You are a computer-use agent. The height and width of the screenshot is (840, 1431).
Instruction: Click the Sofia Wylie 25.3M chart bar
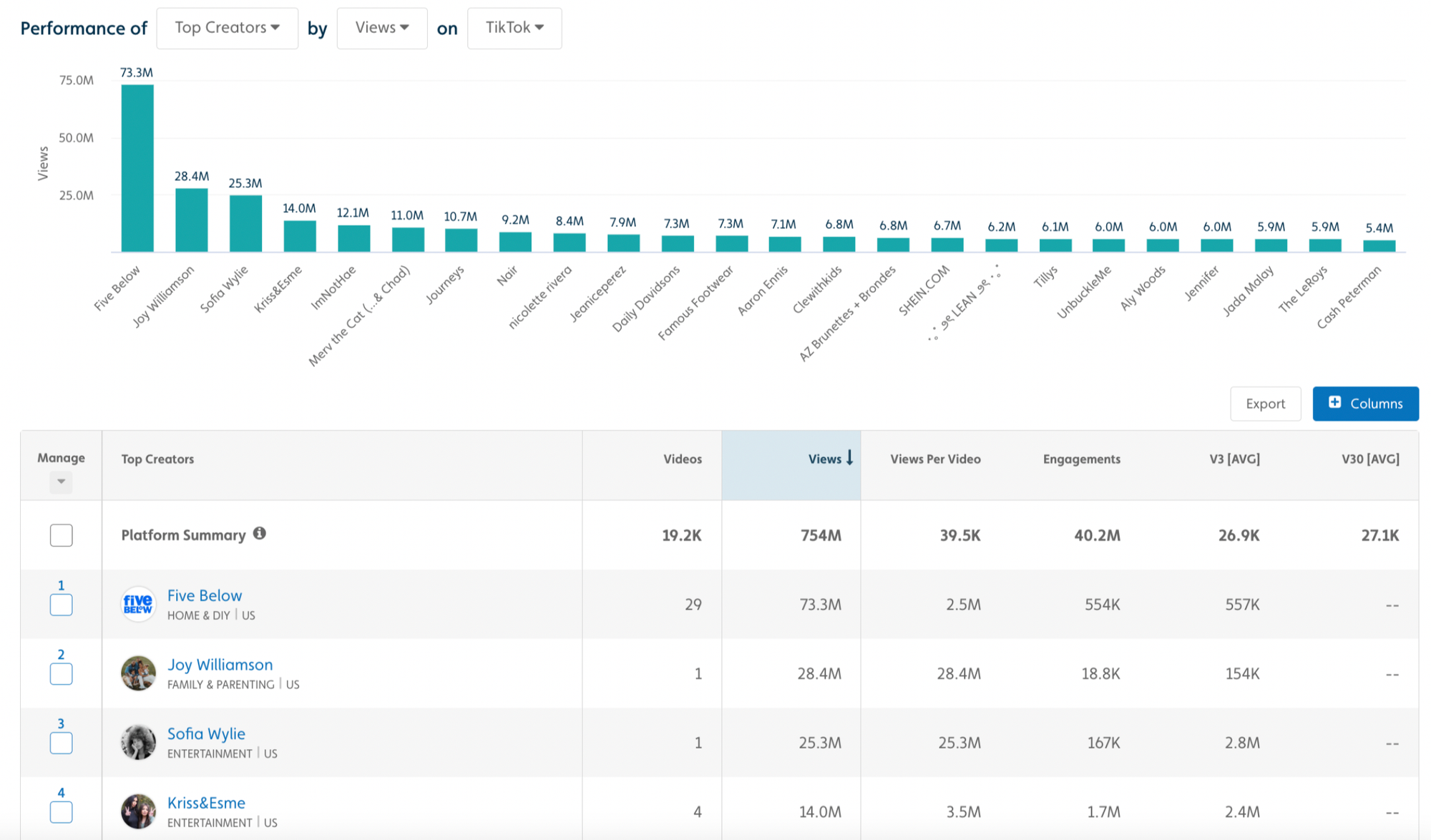click(x=245, y=223)
